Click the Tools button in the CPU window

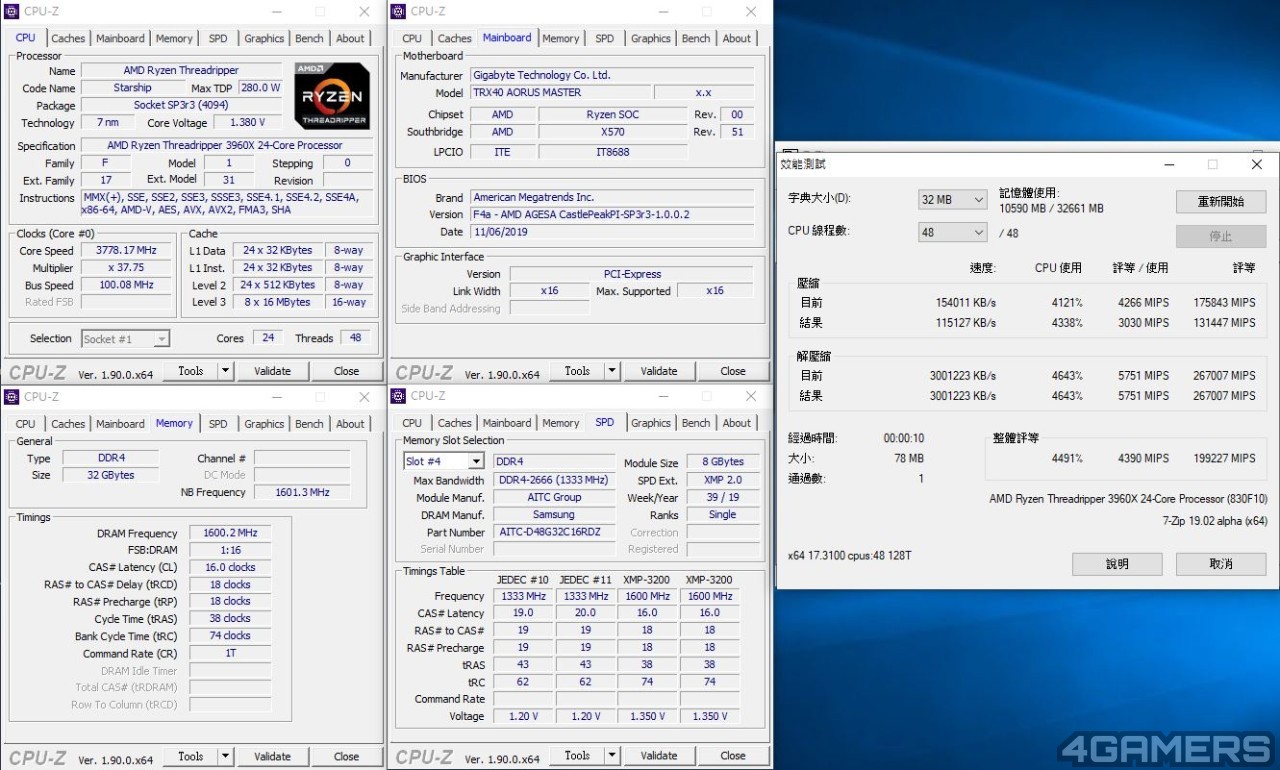point(190,371)
